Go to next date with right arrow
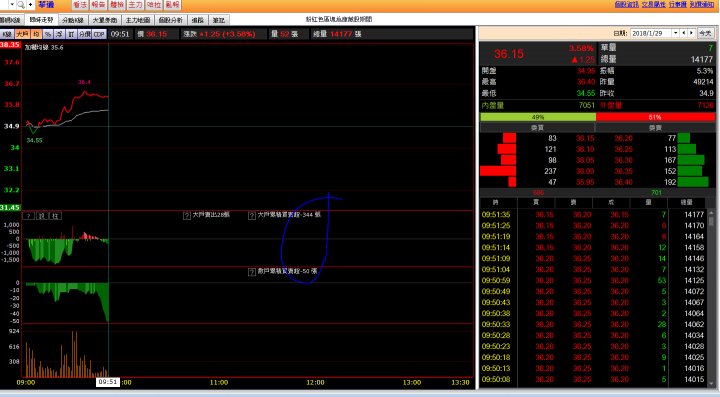This screenshot has height=397, width=720. coord(691,33)
